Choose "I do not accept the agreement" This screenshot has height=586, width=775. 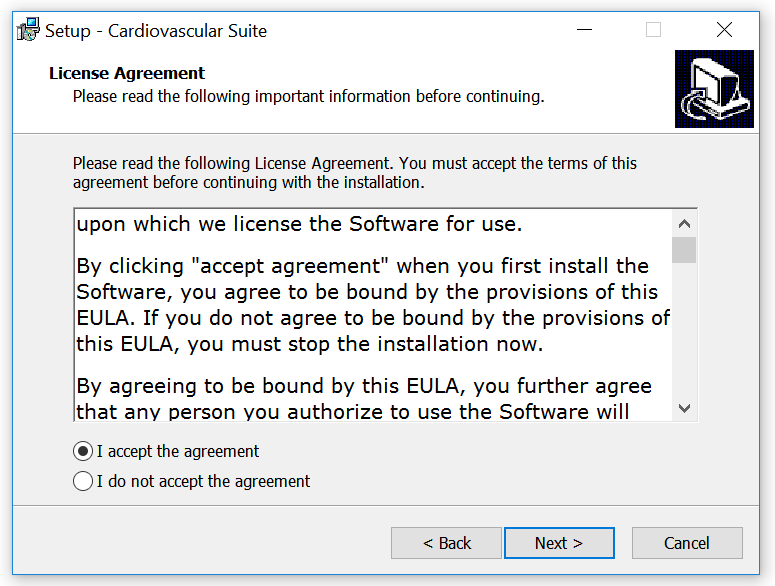coord(84,481)
